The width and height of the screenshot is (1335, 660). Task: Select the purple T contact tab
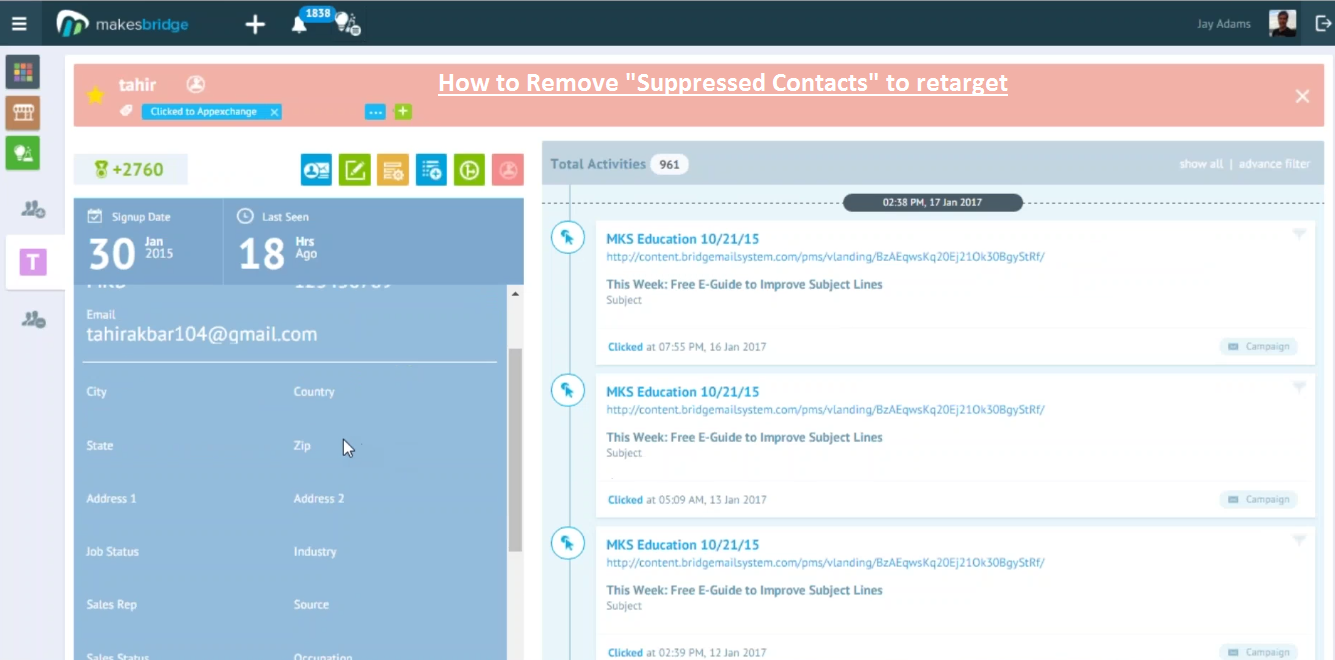34,263
